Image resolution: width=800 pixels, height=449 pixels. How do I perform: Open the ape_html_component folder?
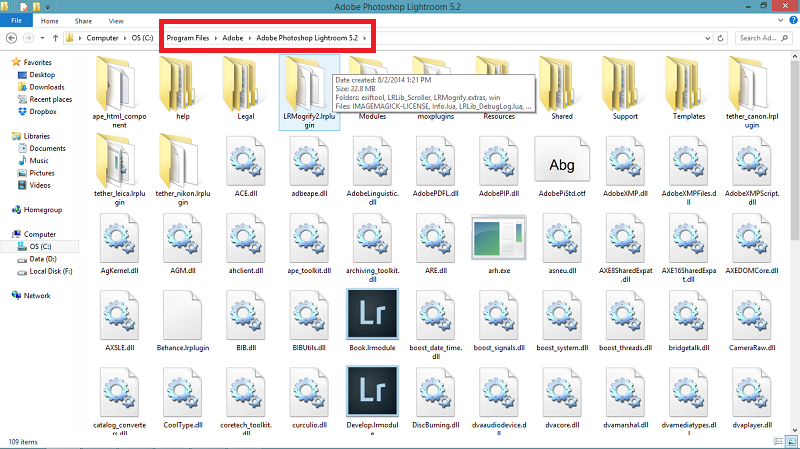[x=119, y=92]
